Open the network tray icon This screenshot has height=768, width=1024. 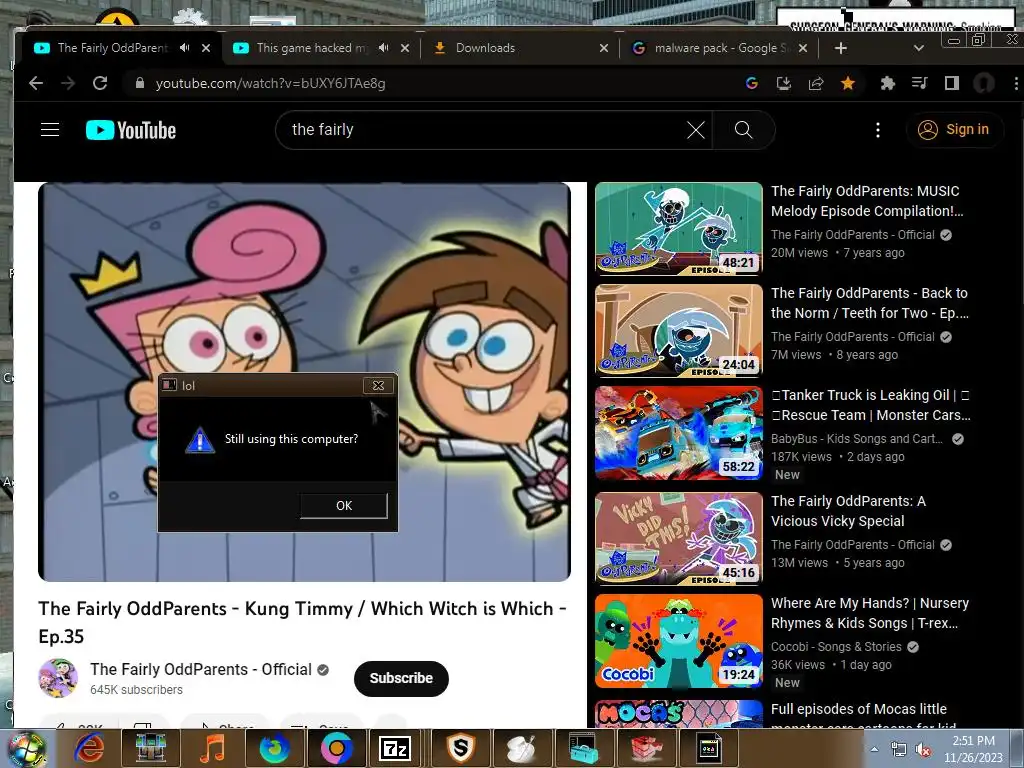coord(899,749)
